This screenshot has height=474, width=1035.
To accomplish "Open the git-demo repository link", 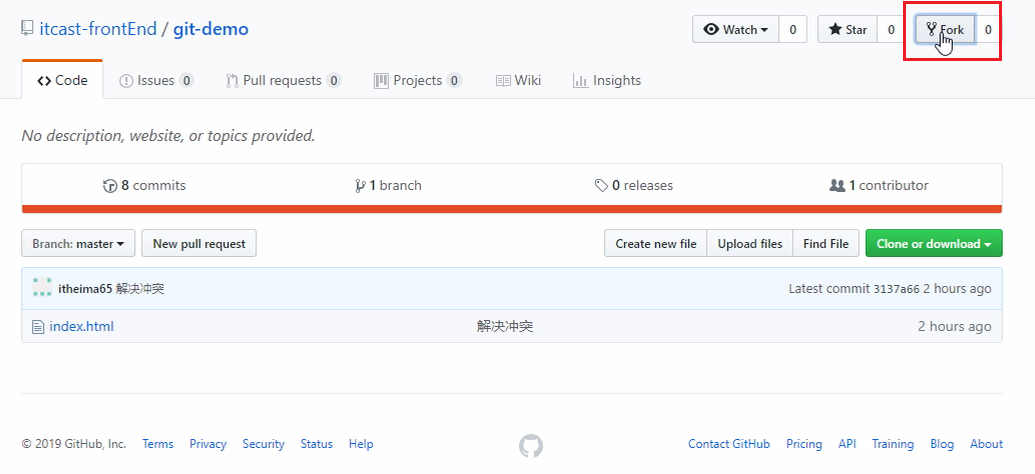I will [x=211, y=29].
